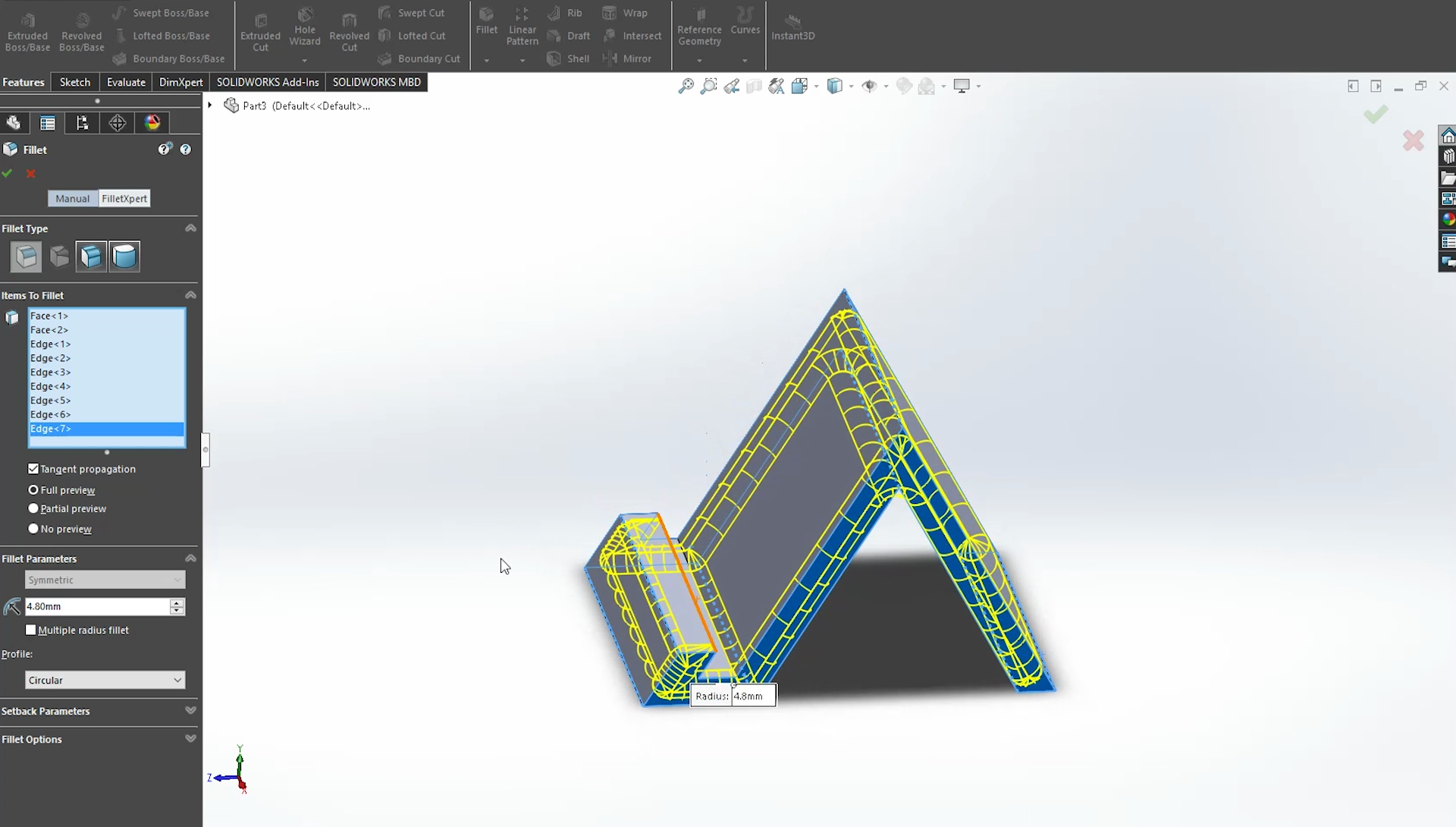Click the Extruded Cut tool

pyautogui.click(x=260, y=32)
